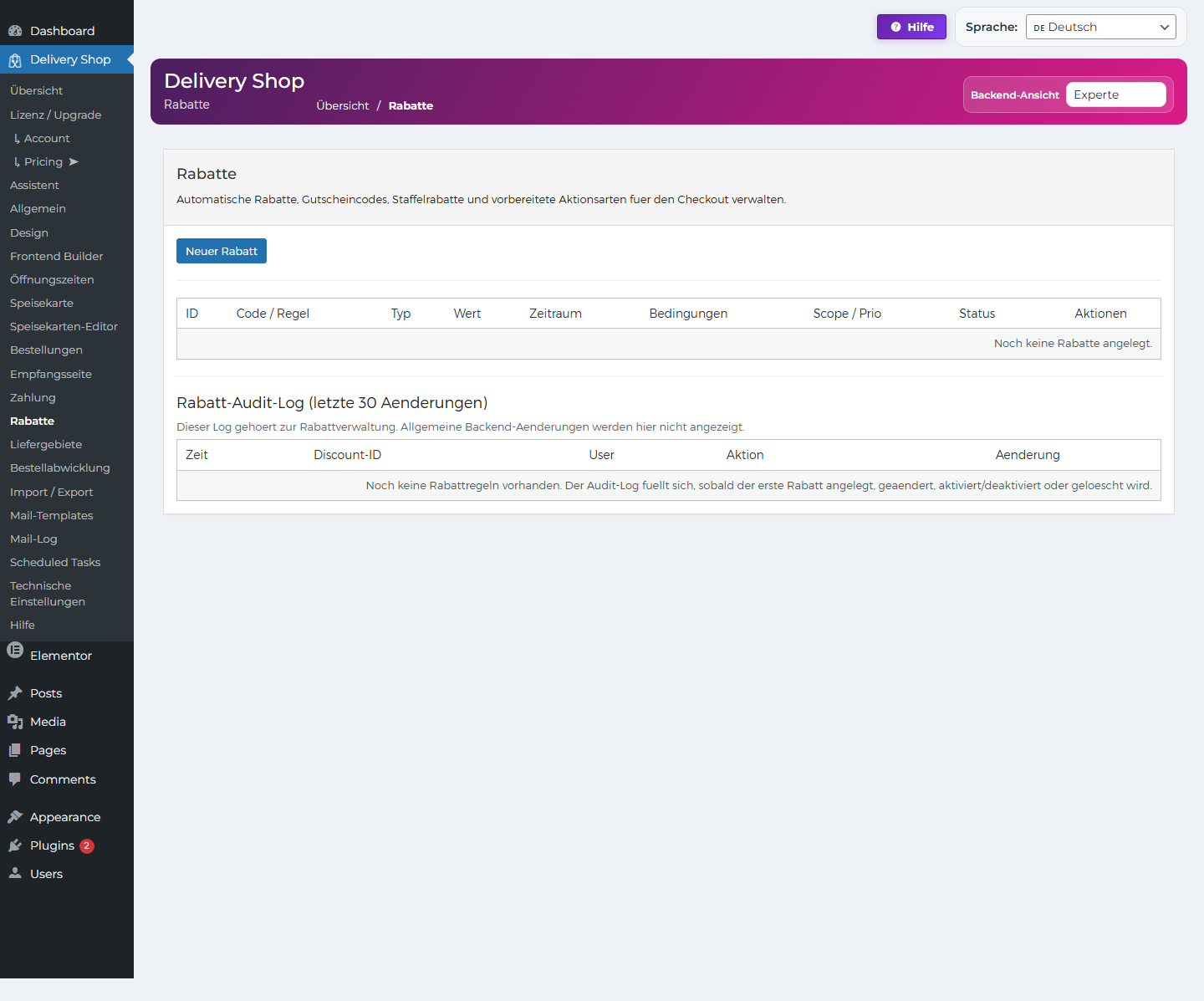This screenshot has height=1001, width=1204.
Task: Click the purple Hilfe button
Action: [911, 27]
